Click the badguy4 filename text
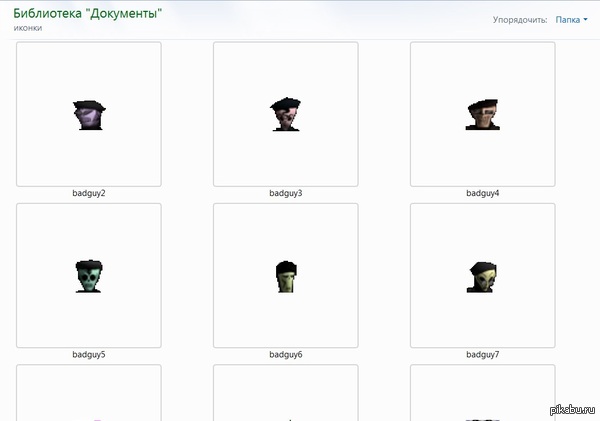Screen dimensions: 600x421 (483, 193)
